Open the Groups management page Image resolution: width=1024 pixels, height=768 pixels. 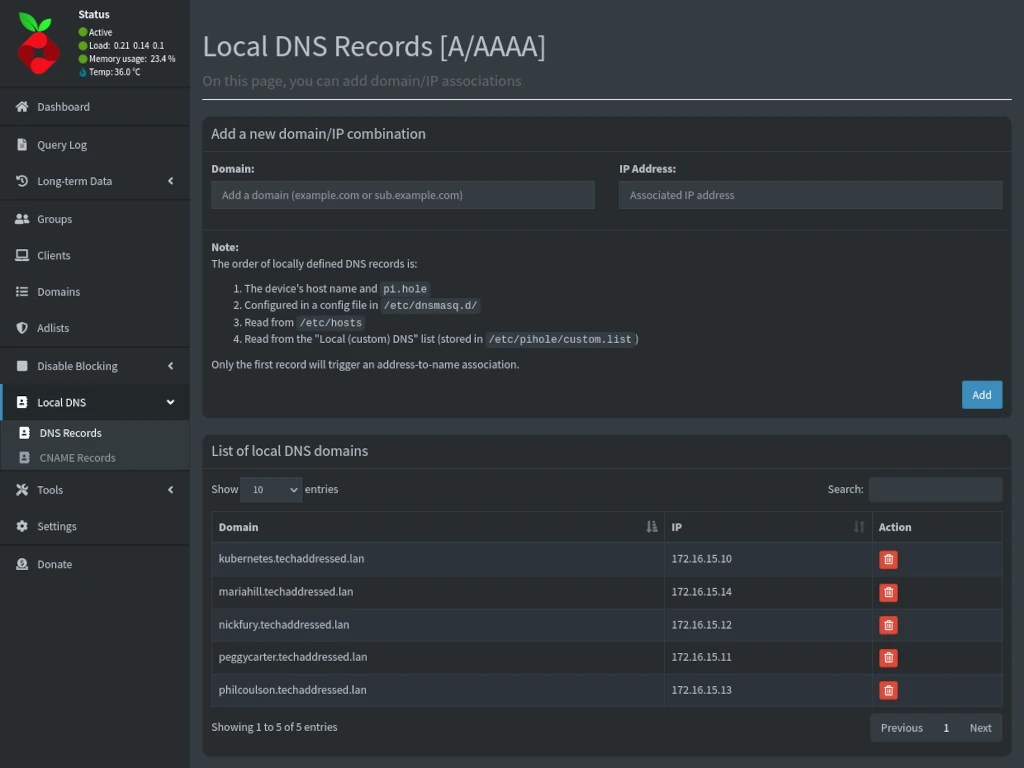click(x=55, y=219)
